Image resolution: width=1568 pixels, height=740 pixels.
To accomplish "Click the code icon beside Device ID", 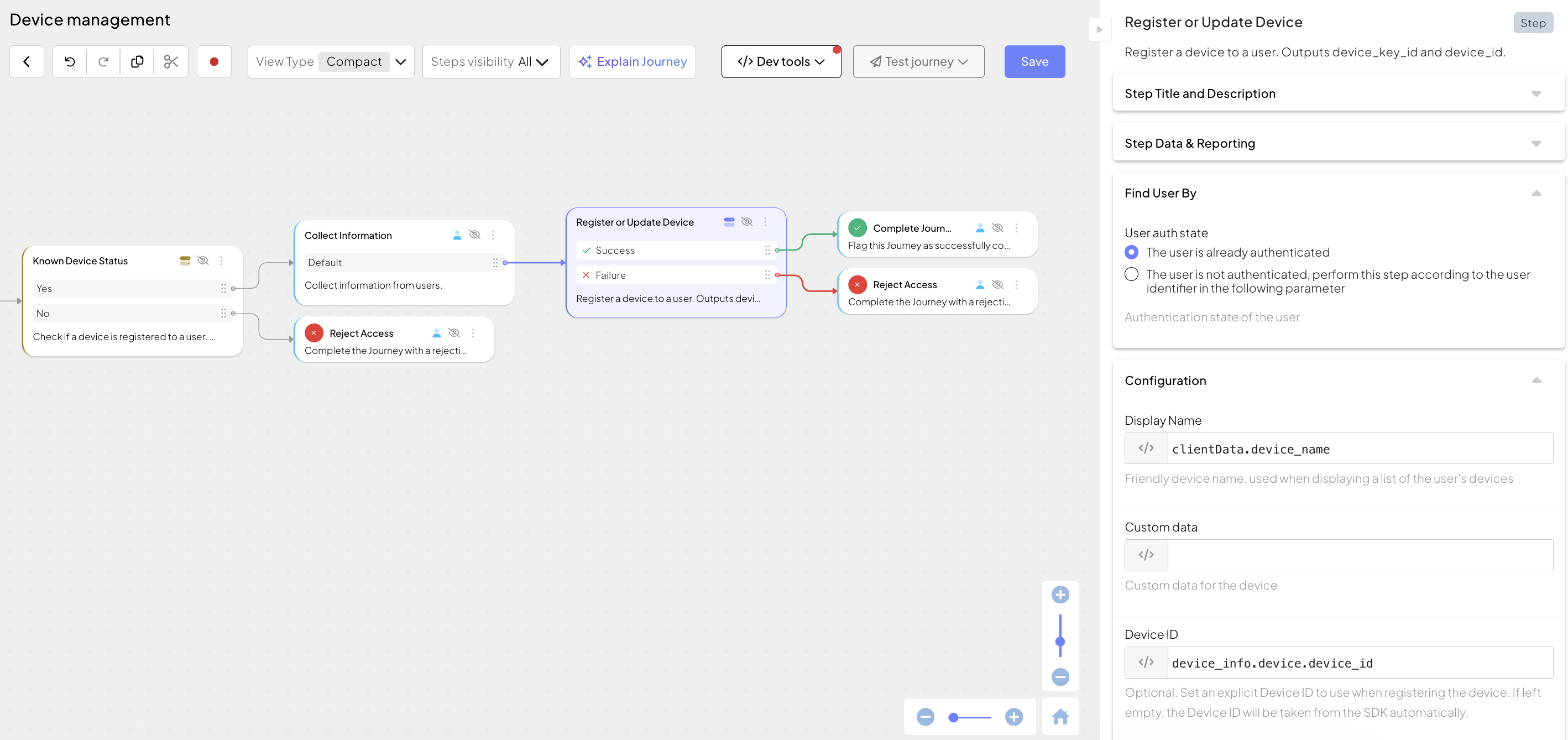I will pyautogui.click(x=1146, y=662).
